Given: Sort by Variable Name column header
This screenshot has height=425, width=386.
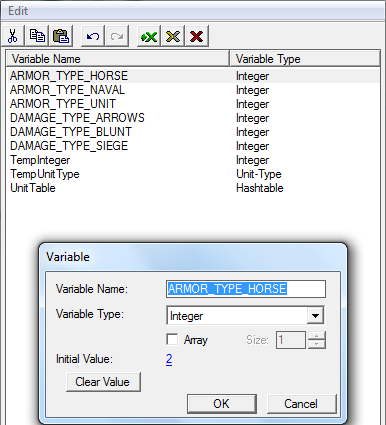Looking at the screenshot, I should point(118,59).
